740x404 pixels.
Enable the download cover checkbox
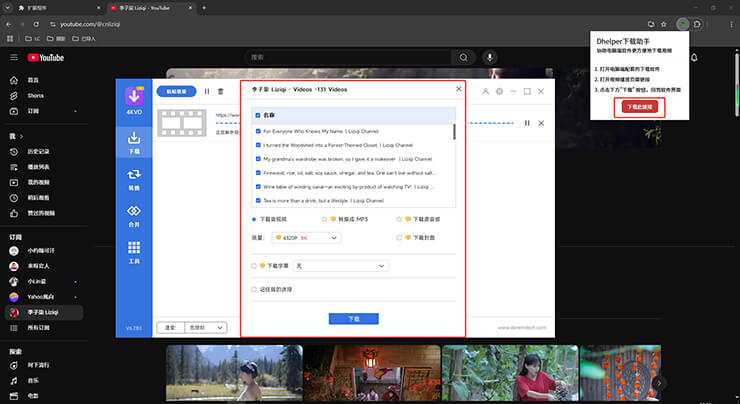[x=399, y=238]
